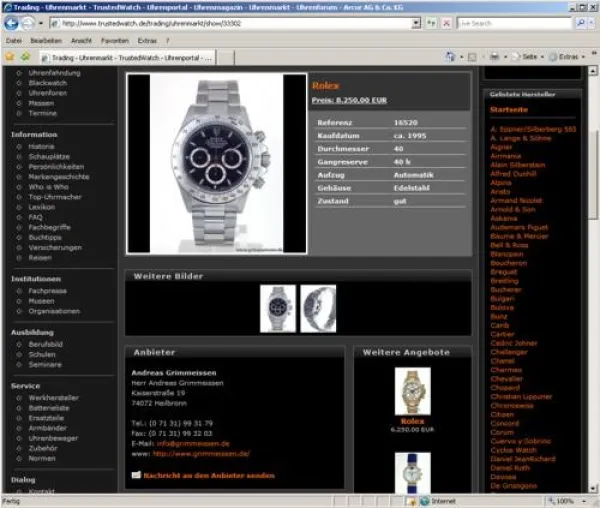Open the www.grimmeissen.de website link
600x508 pixels.
(x=201, y=454)
